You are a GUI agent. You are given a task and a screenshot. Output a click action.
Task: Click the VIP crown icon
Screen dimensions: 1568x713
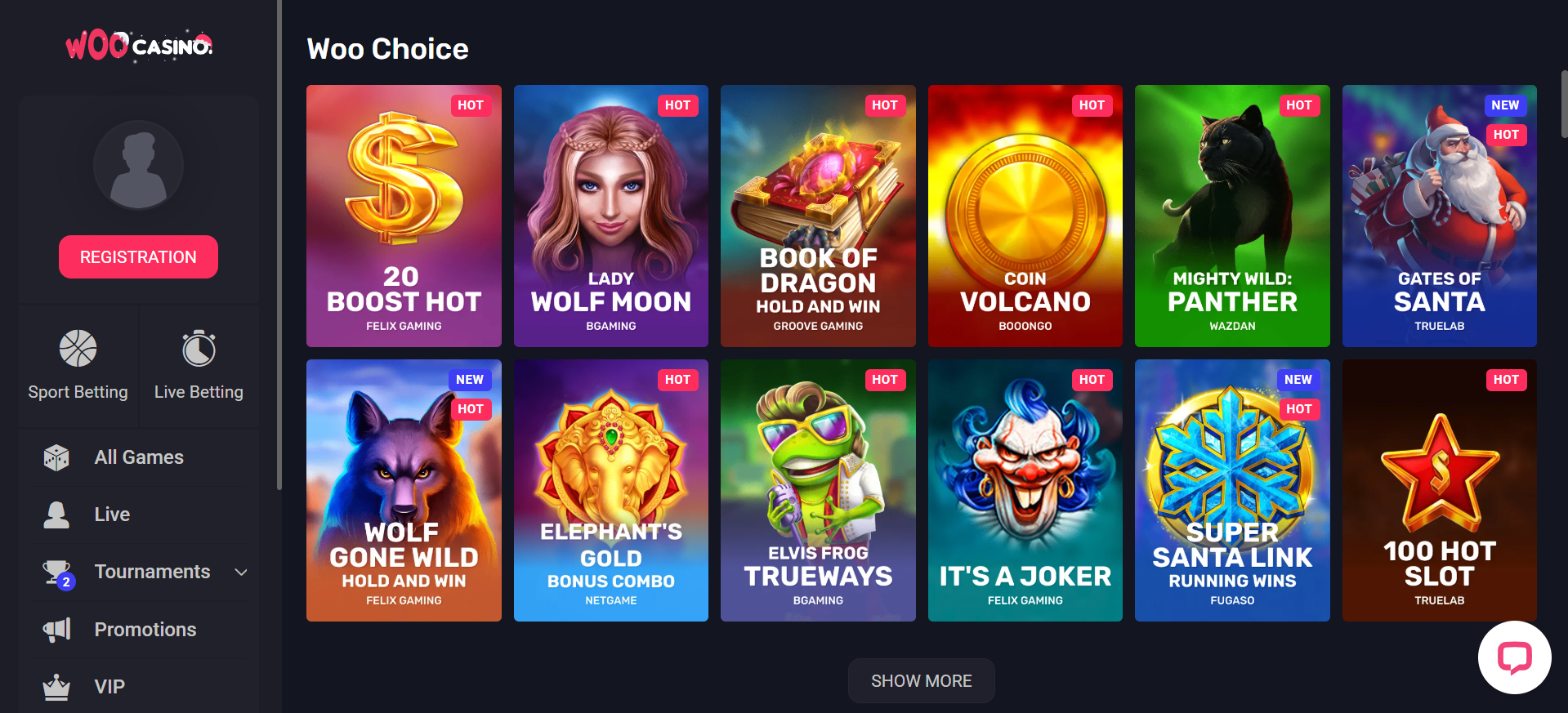pyautogui.click(x=56, y=687)
